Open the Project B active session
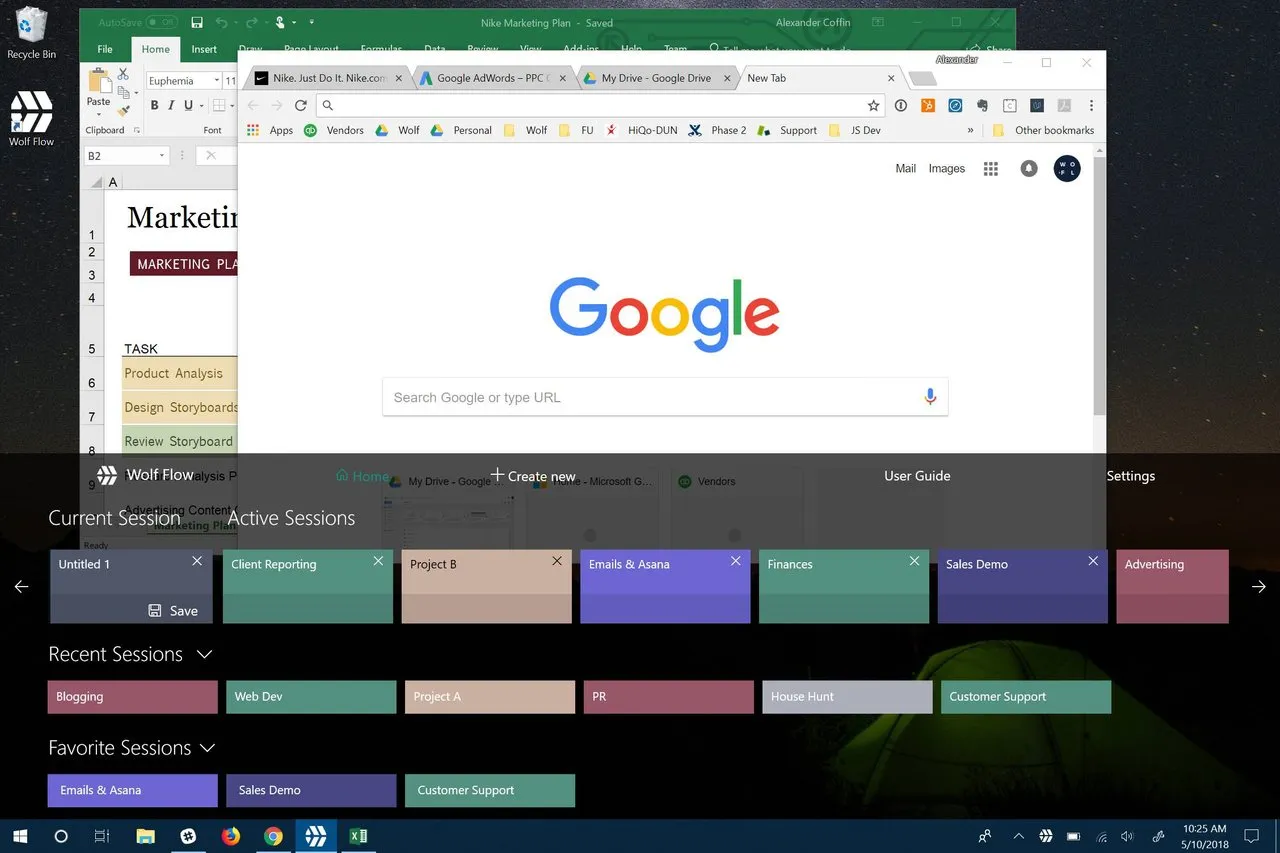The image size is (1280, 853). click(x=487, y=587)
